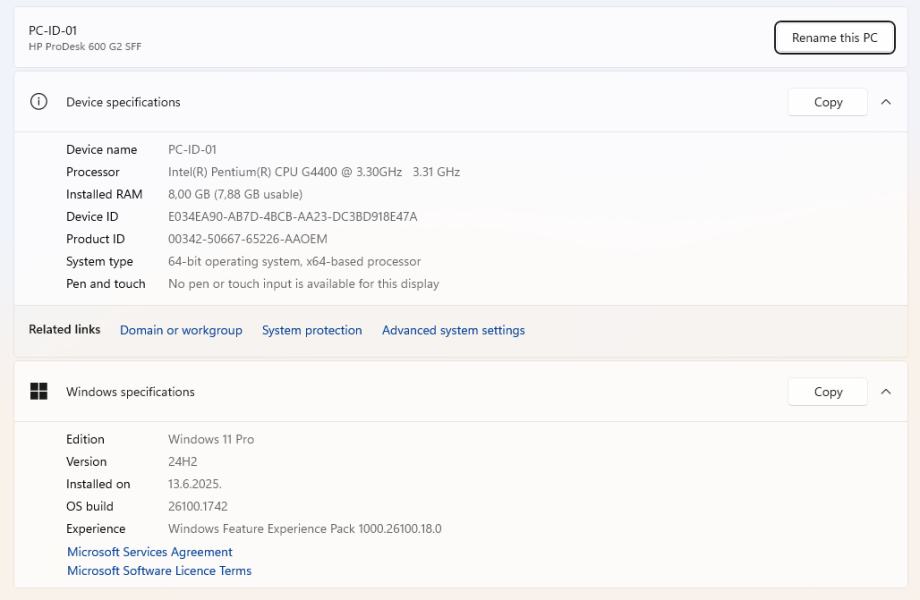
Task: Select the 8,00 GB installed RAM value
Action: (235, 194)
